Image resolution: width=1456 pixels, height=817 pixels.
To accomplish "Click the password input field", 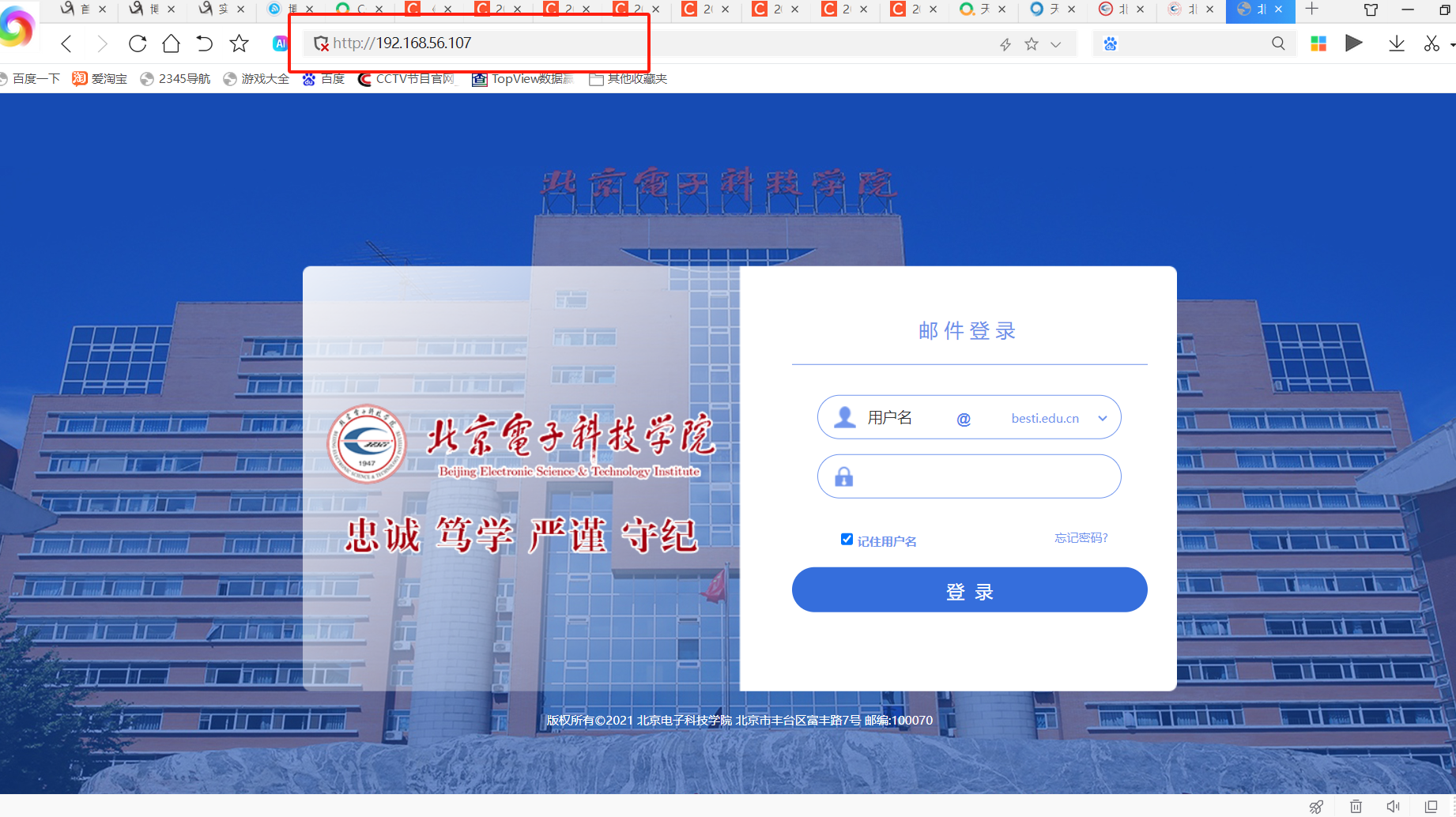I will pyautogui.click(x=969, y=476).
